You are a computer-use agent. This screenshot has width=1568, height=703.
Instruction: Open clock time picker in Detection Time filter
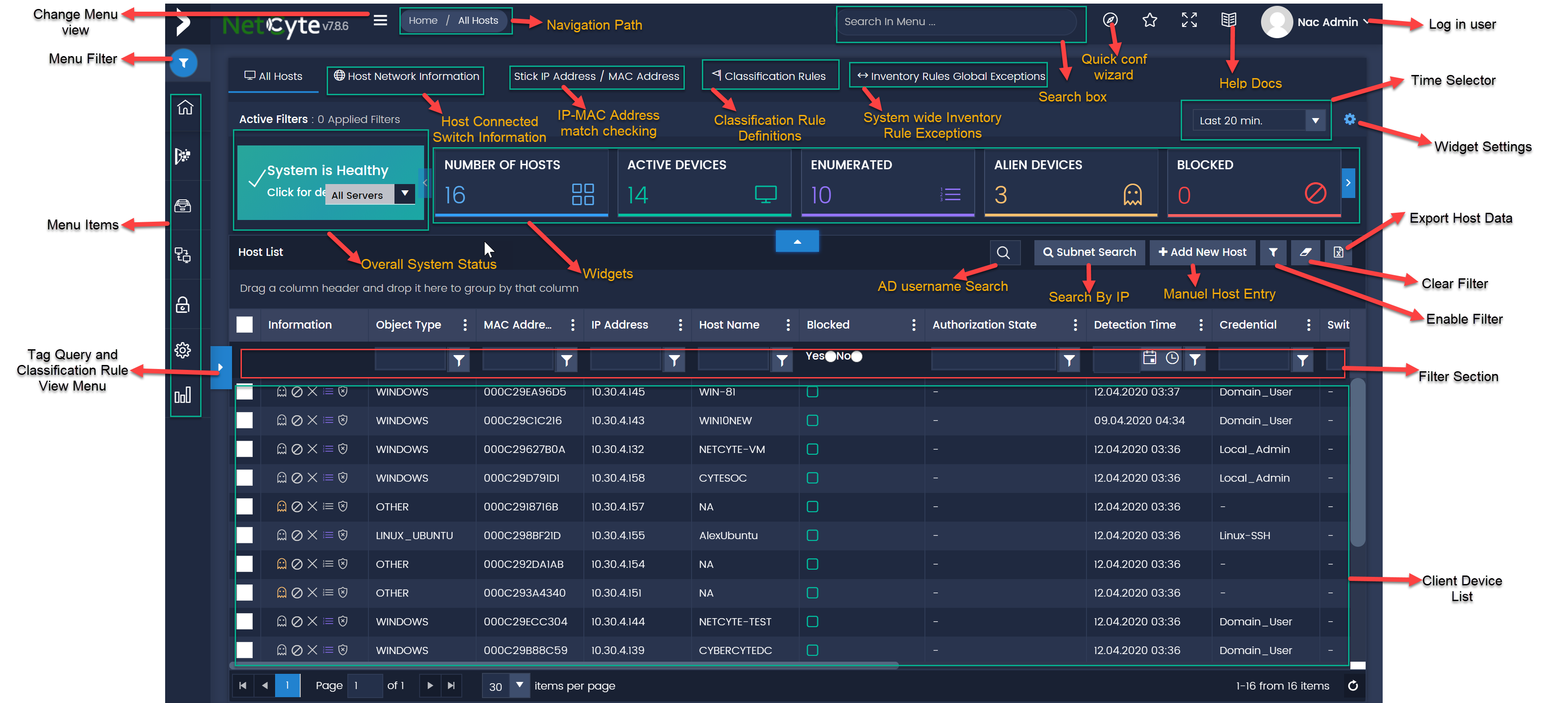pos(1172,359)
